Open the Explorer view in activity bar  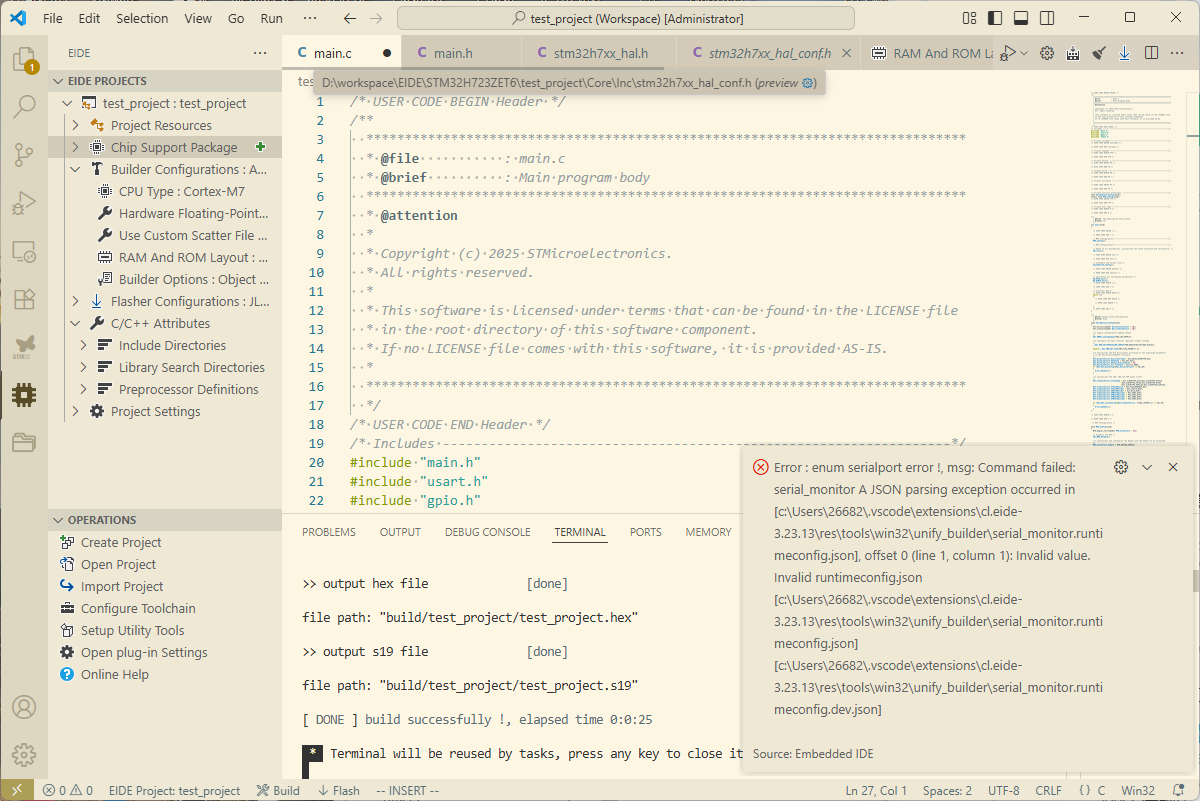pyautogui.click(x=24, y=59)
